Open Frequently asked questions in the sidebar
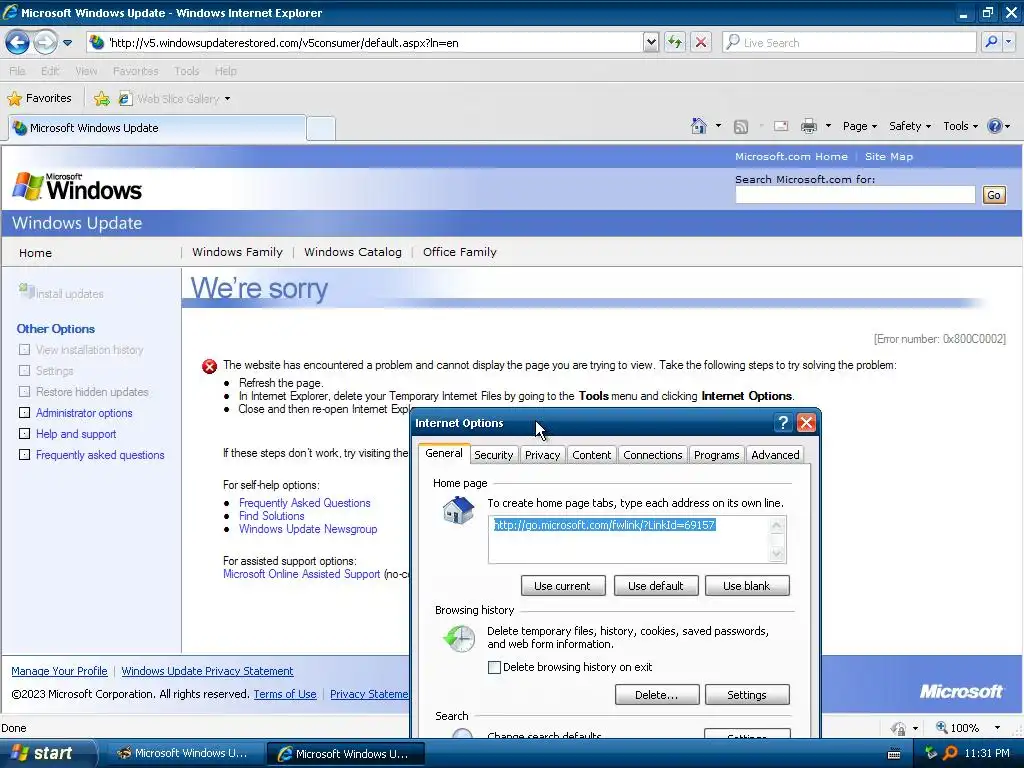The height and width of the screenshot is (768, 1024). [100, 455]
